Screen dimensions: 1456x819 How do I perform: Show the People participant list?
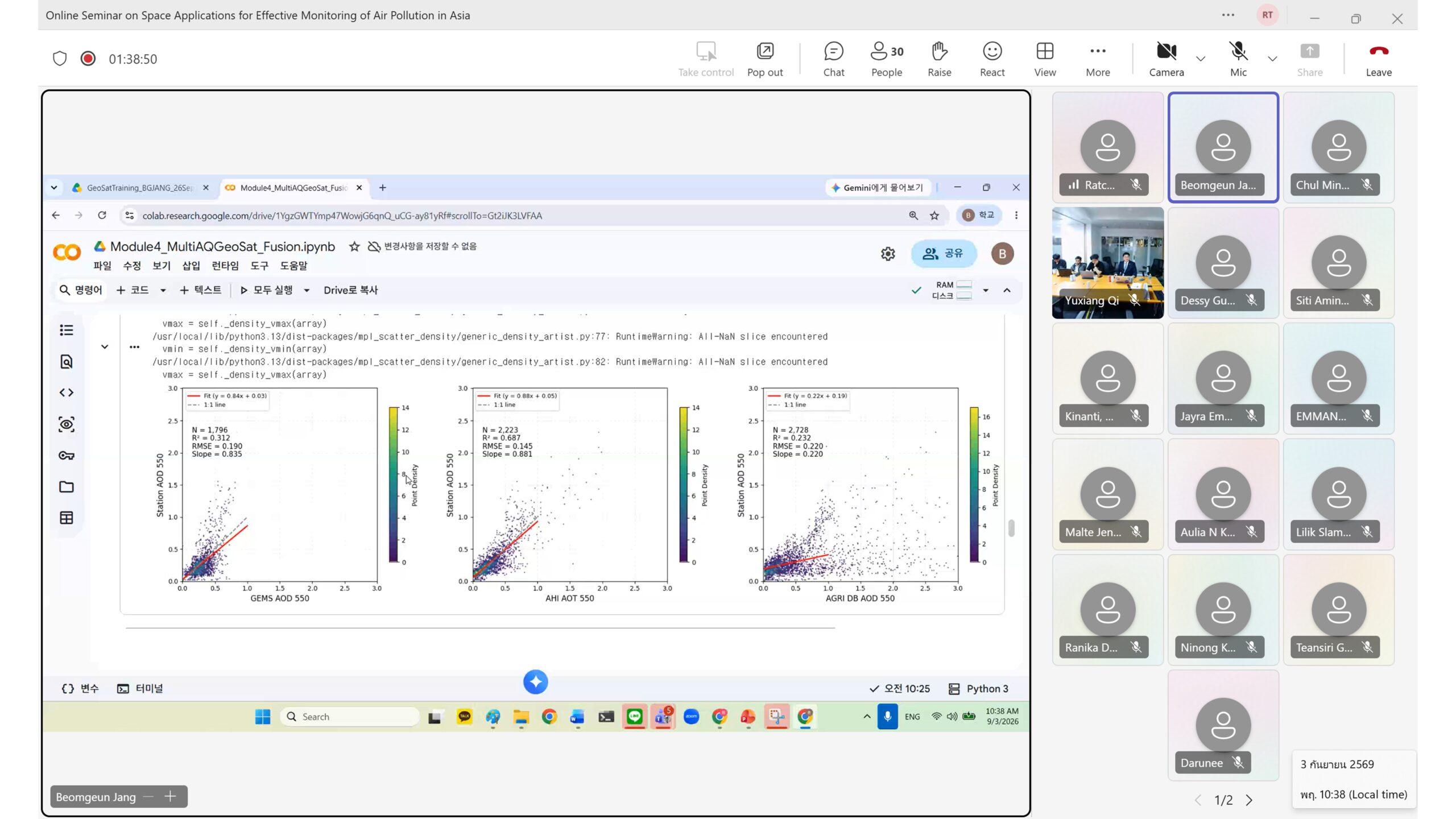click(887, 59)
